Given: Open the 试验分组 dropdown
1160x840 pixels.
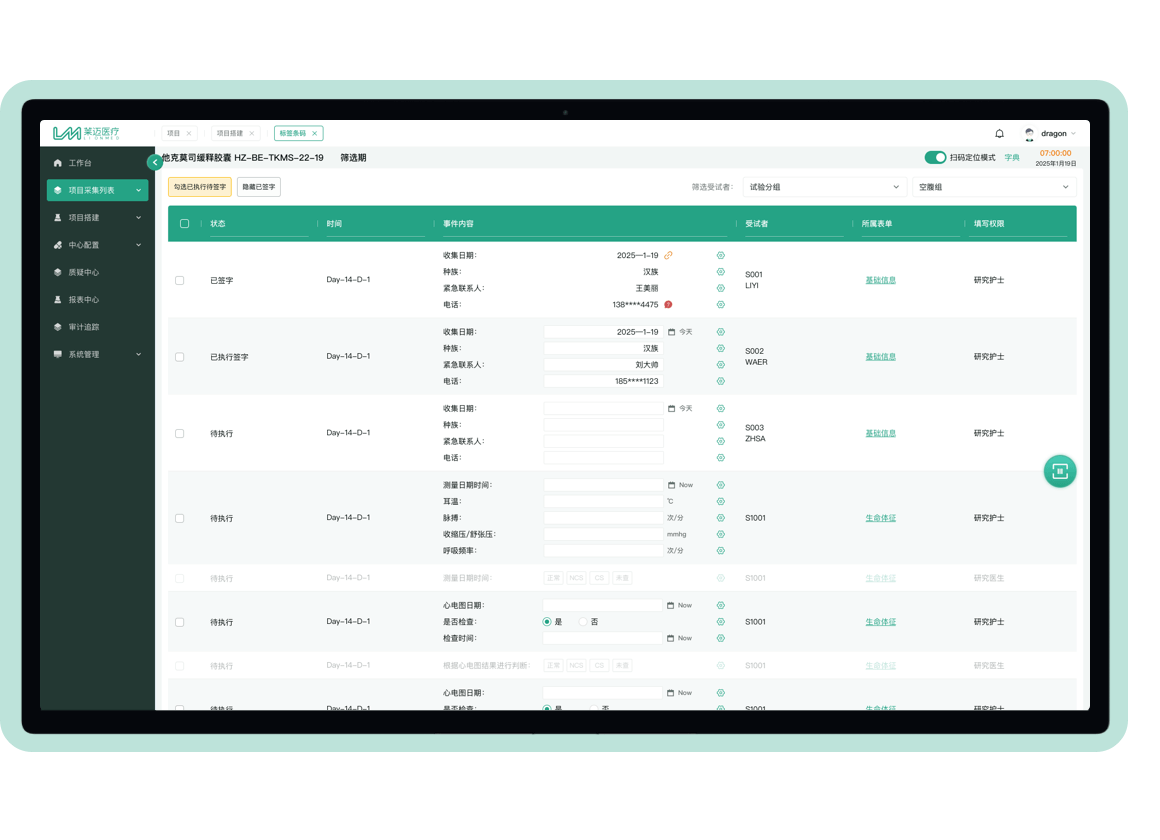Looking at the screenshot, I should (824, 187).
